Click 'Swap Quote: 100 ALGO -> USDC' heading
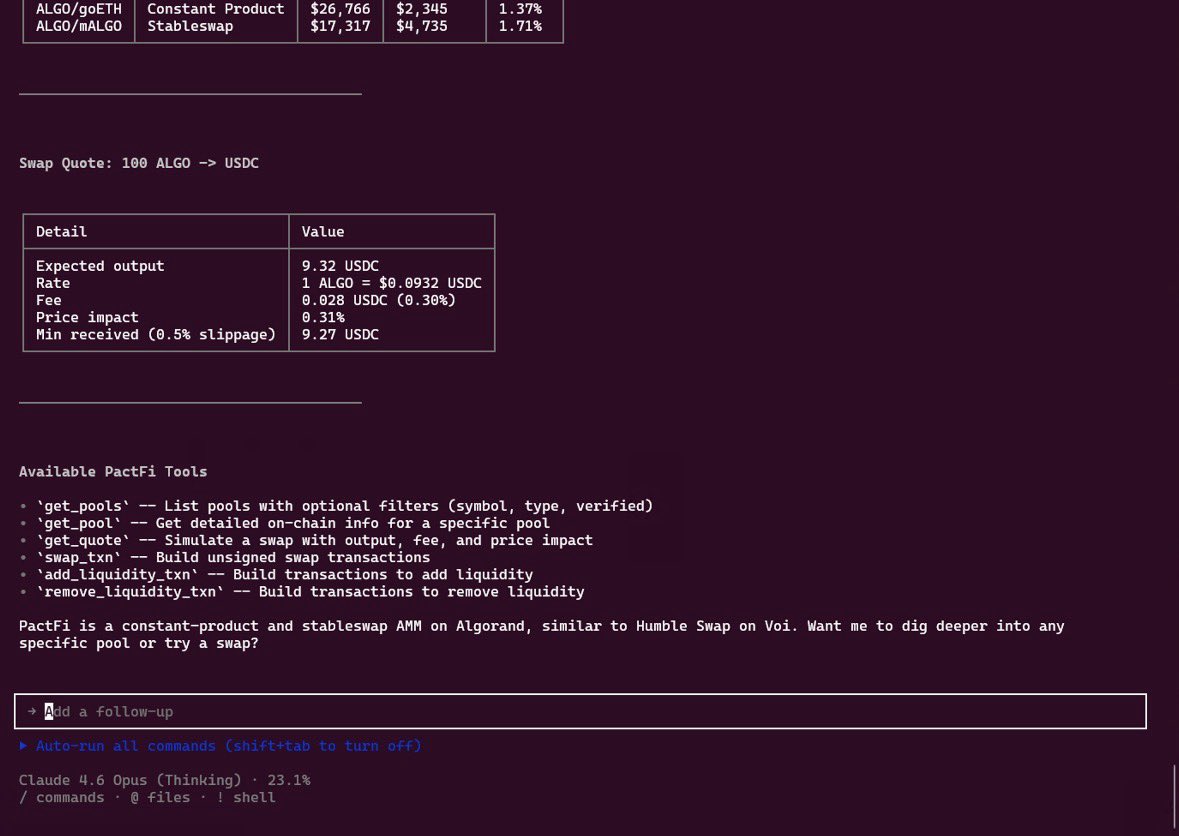The image size is (1179, 836). (x=139, y=163)
